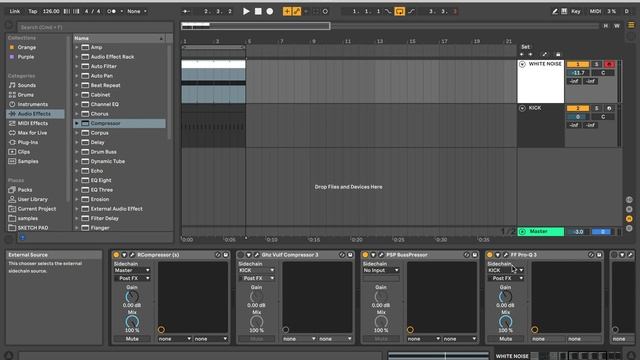640x360 pixels.
Task: Click the Key map mode button
Action: (x=576, y=11)
